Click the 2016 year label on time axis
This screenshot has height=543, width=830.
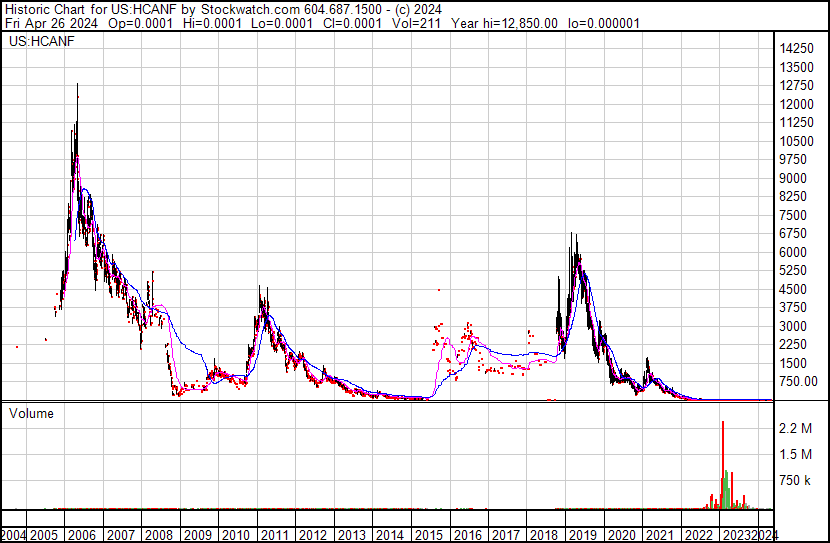click(x=467, y=535)
